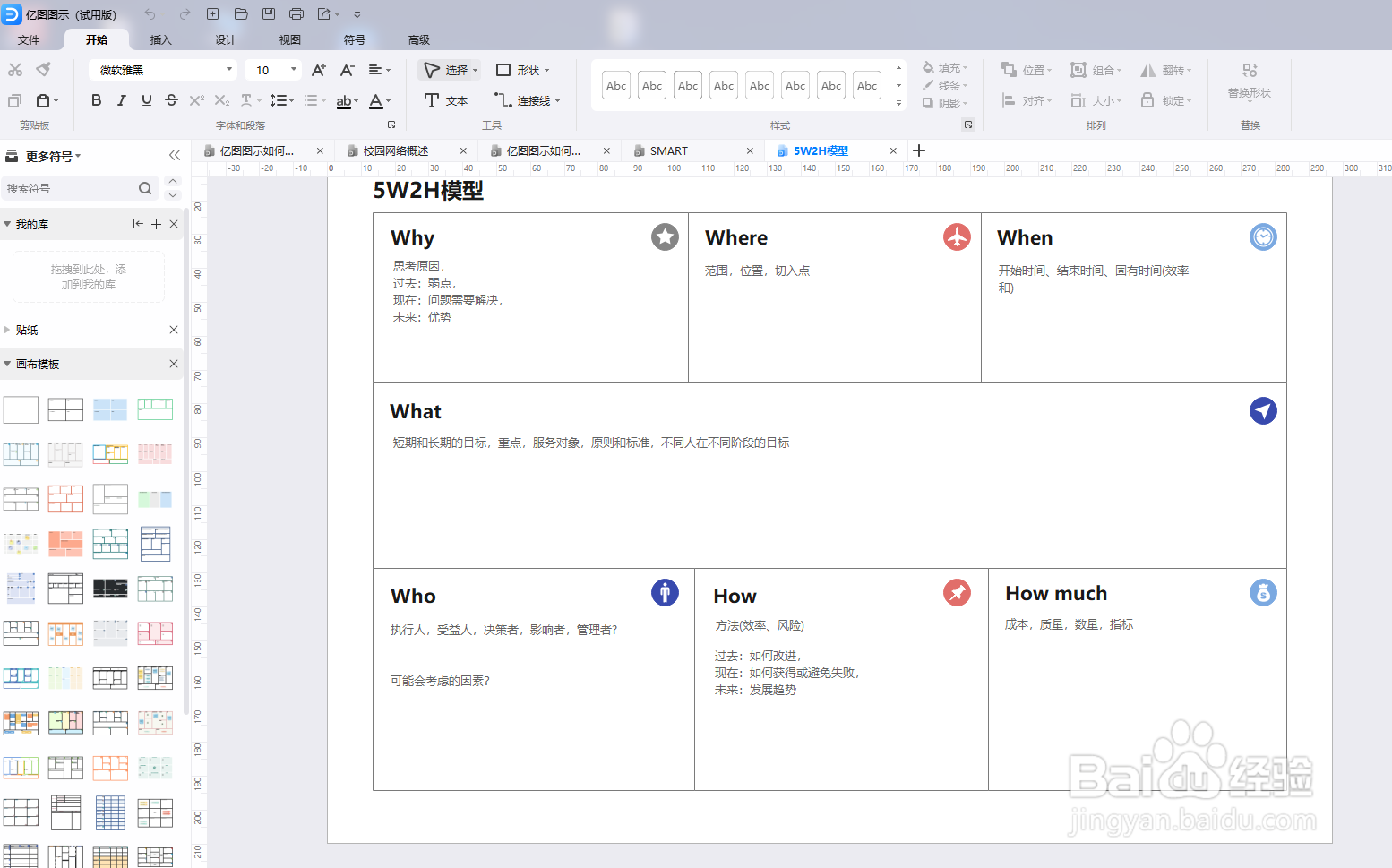Screen dimensions: 1392x868
Task: Toggle bold formatting
Action: tap(96, 100)
